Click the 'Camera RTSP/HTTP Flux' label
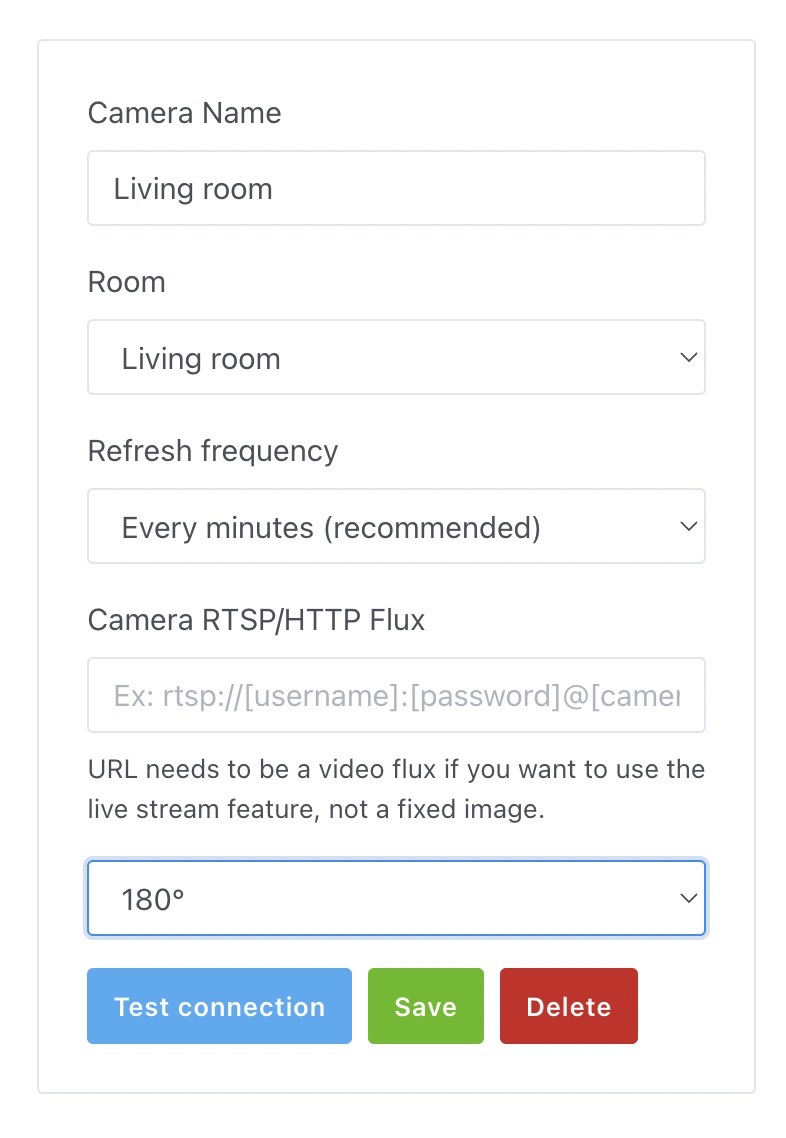Image resolution: width=786 pixels, height=1138 pixels. (x=256, y=620)
